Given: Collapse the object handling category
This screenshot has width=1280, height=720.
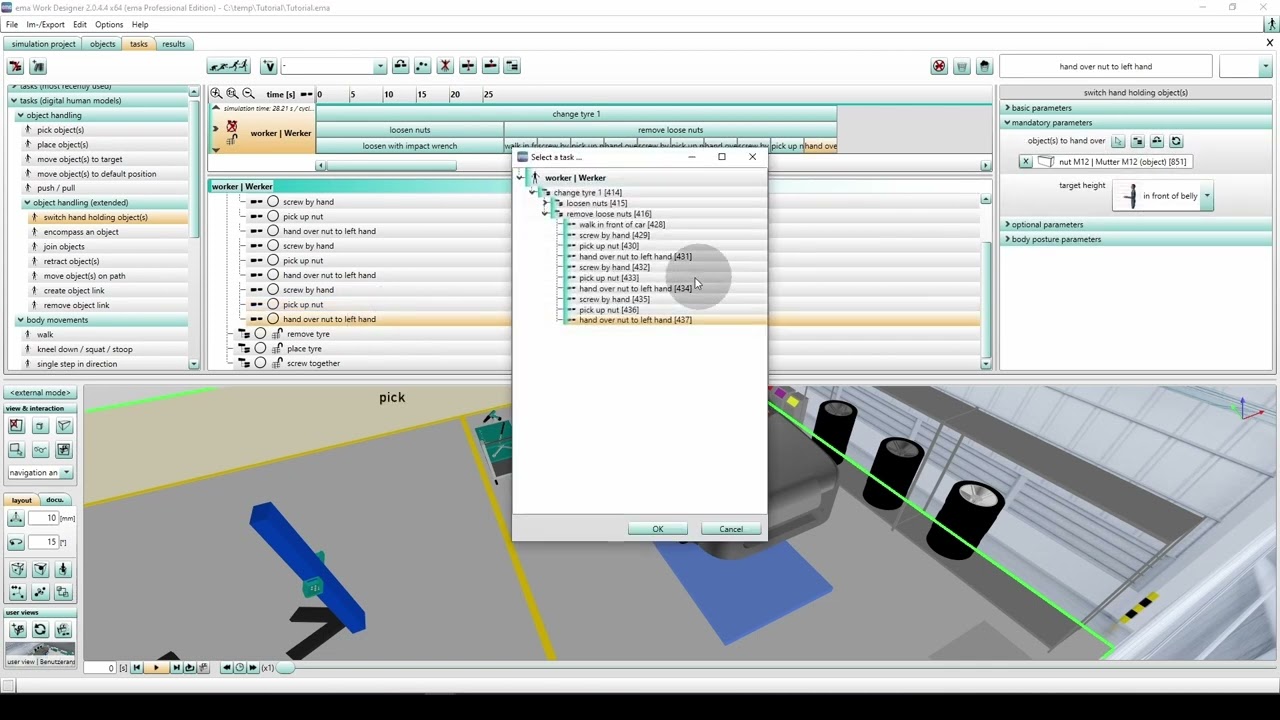Looking at the screenshot, I should [20, 115].
